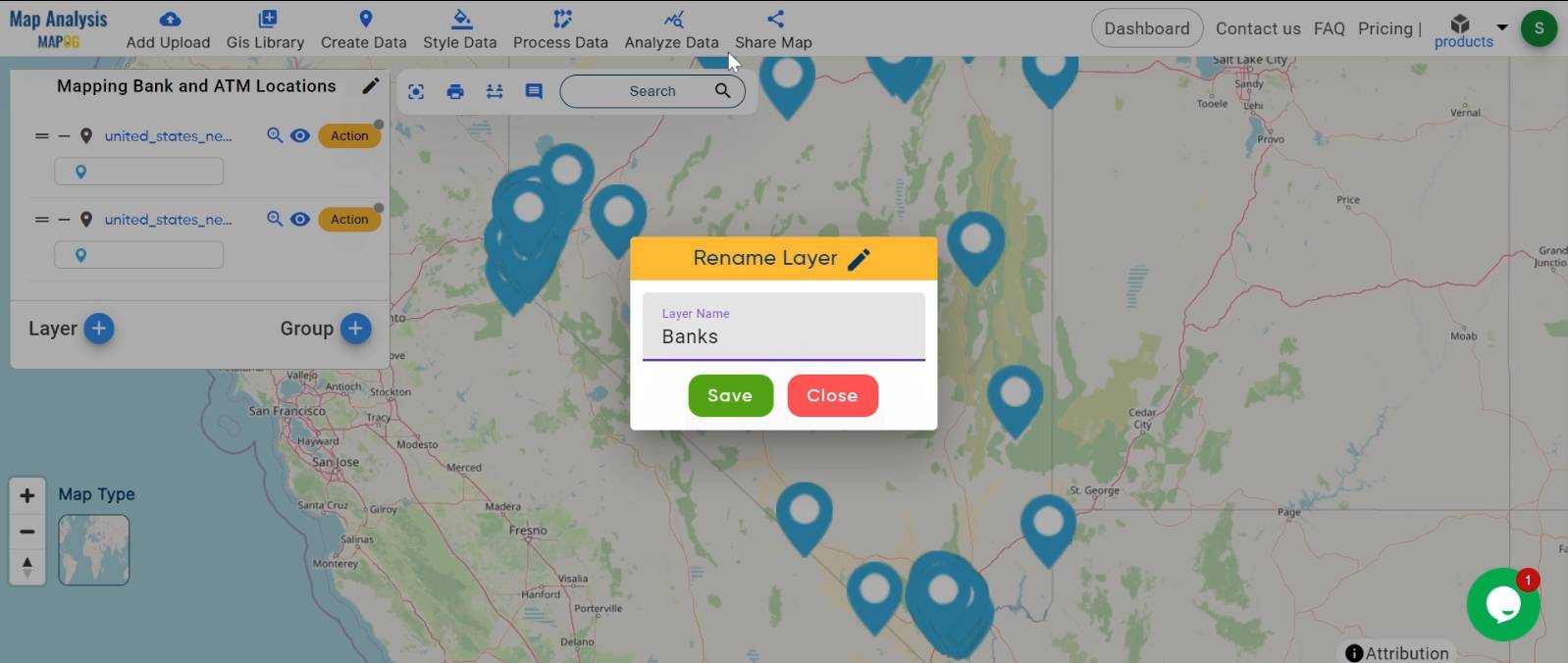
Task: Open the Process Data menu
Action: coord(560,29)
